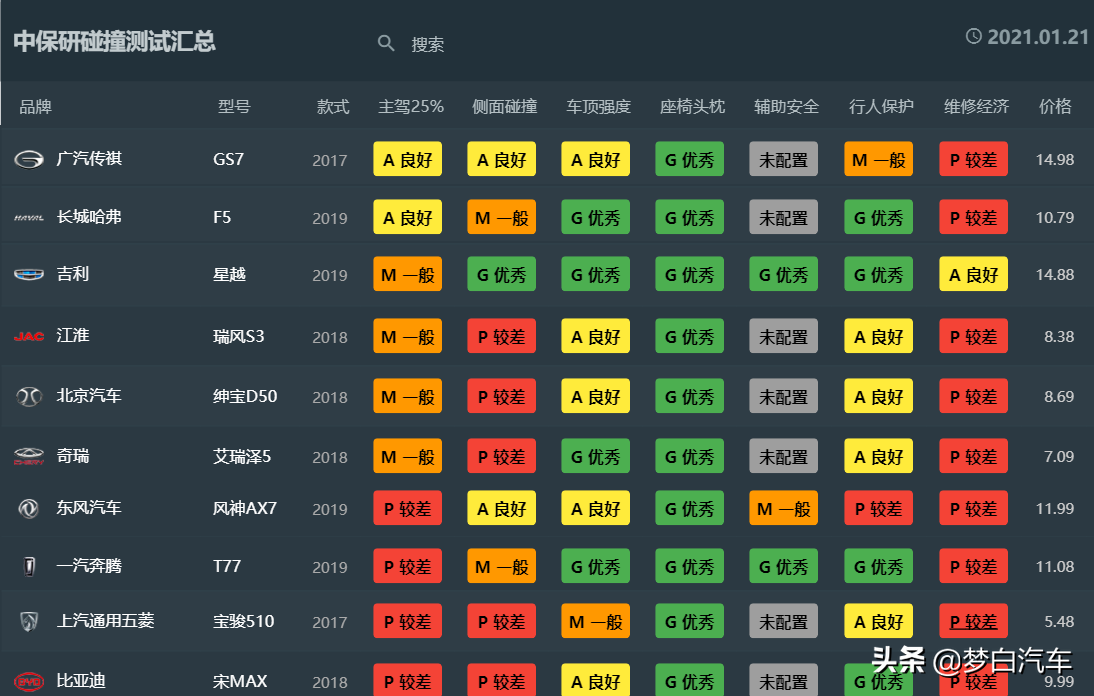
Task: Click the 主驾25% column header
Action: (x=410, y=107)
